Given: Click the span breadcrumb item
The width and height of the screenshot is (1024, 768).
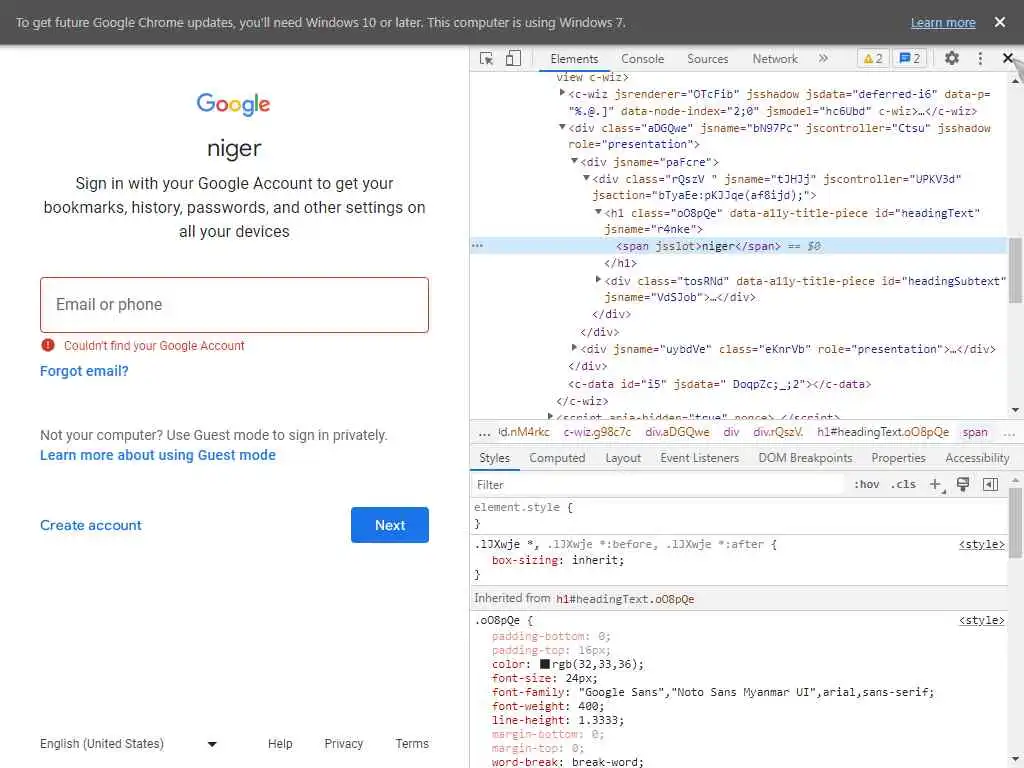Looking at the screenshot, I should [x=974, y=432].
